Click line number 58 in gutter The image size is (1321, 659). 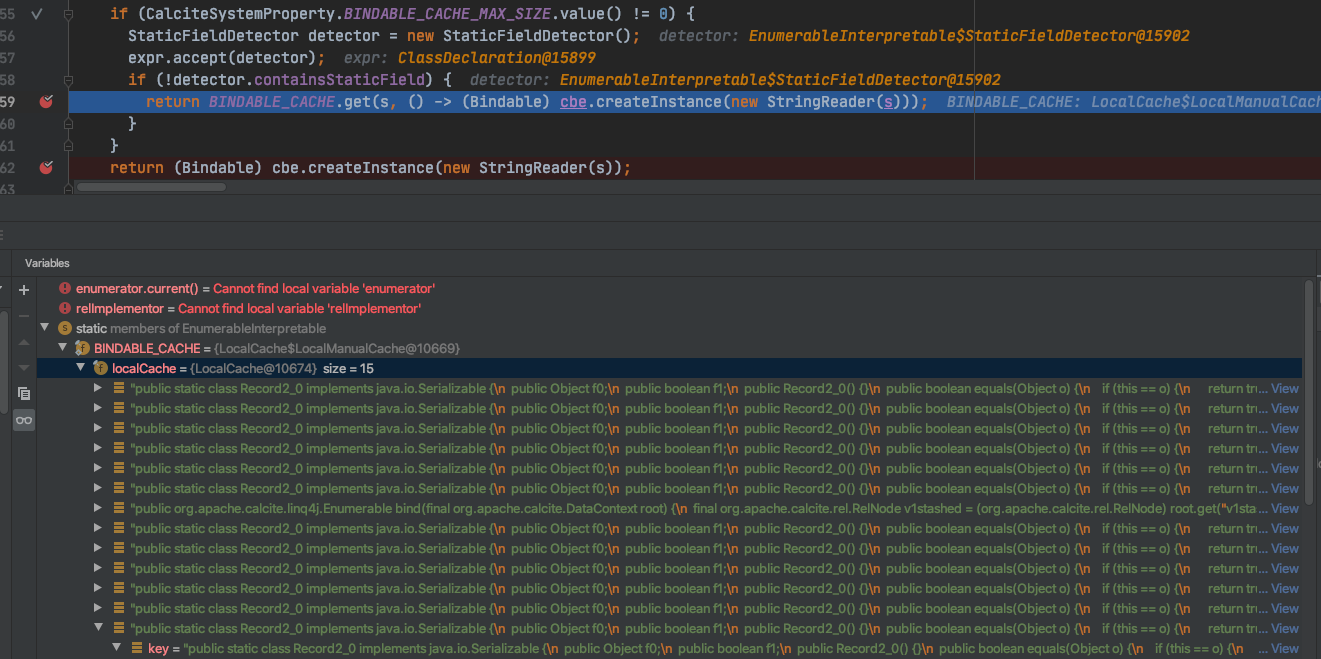(8, 80)
